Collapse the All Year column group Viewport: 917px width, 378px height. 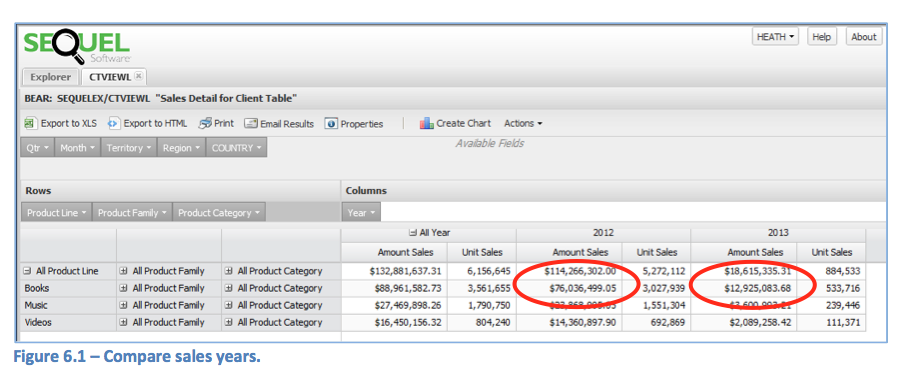pos(413,232)
